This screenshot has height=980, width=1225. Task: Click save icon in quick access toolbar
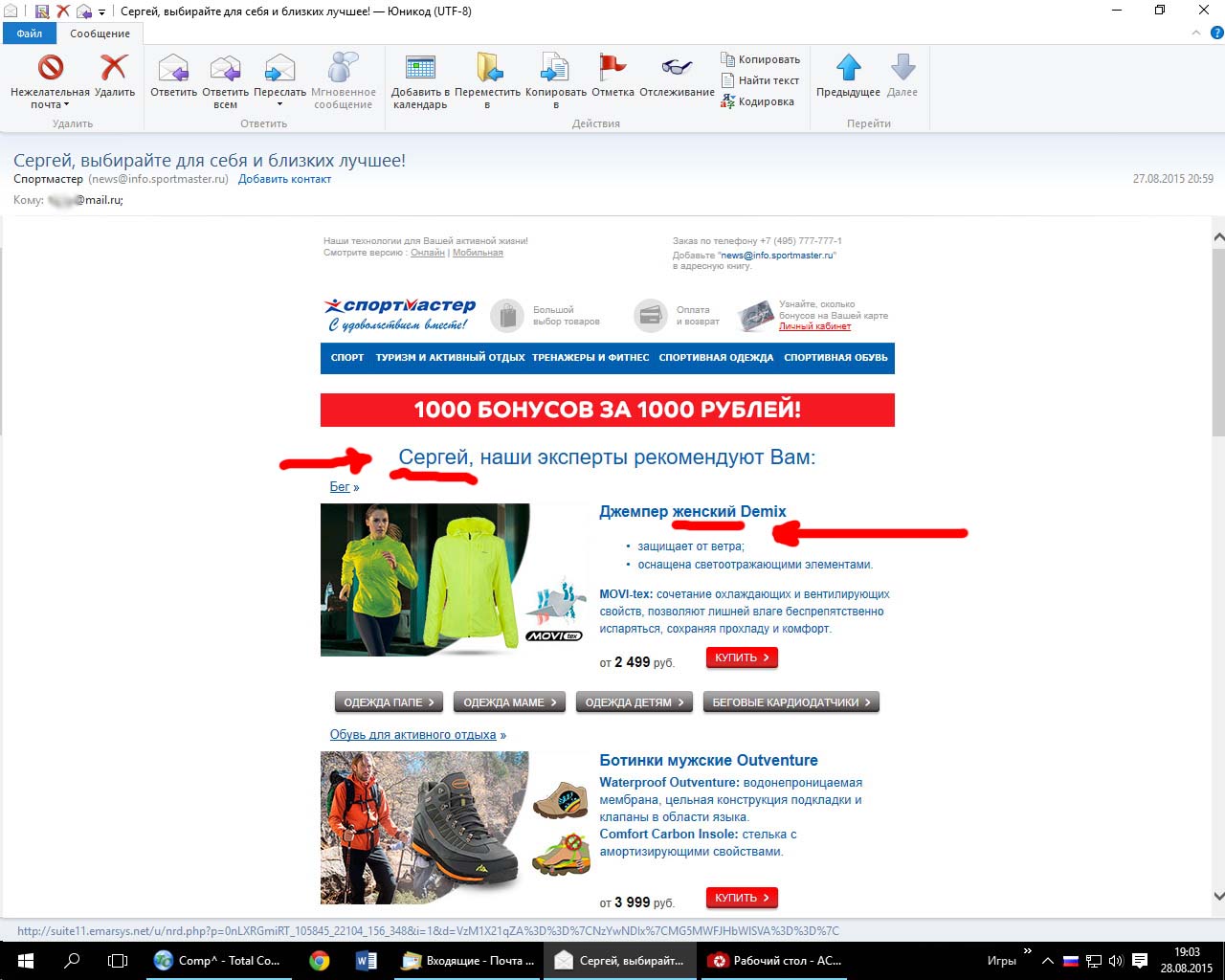pos(41,11)
